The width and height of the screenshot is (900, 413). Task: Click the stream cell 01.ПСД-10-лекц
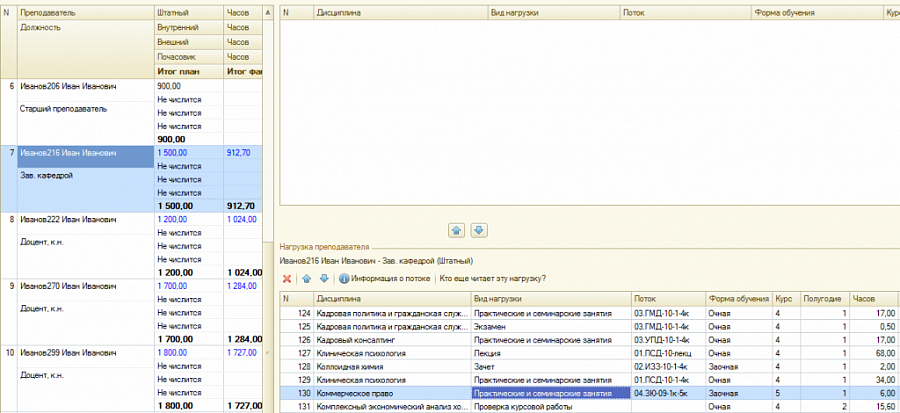(669, 353)
